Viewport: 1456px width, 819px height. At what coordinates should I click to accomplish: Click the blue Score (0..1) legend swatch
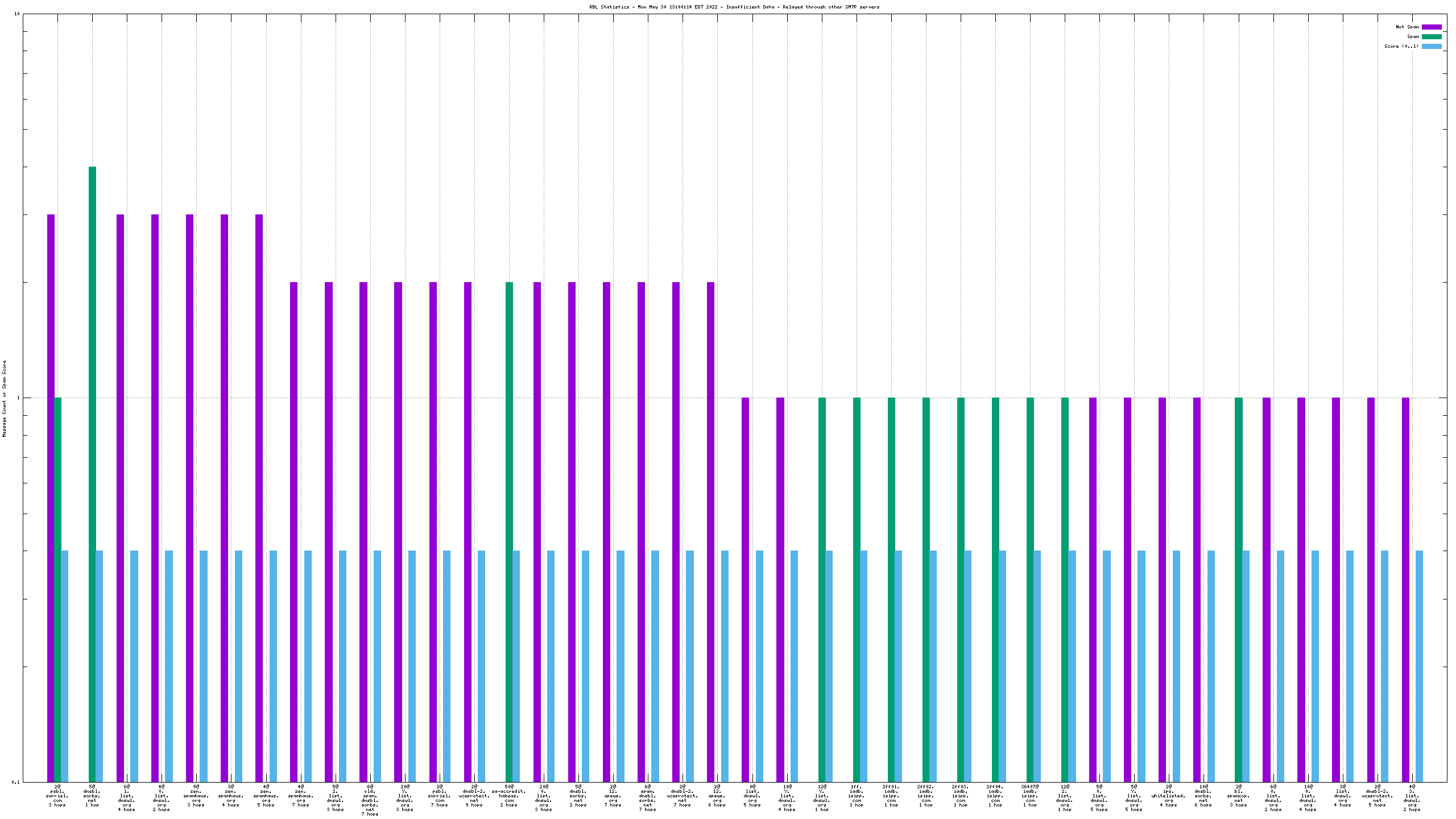pos(1432,46)
